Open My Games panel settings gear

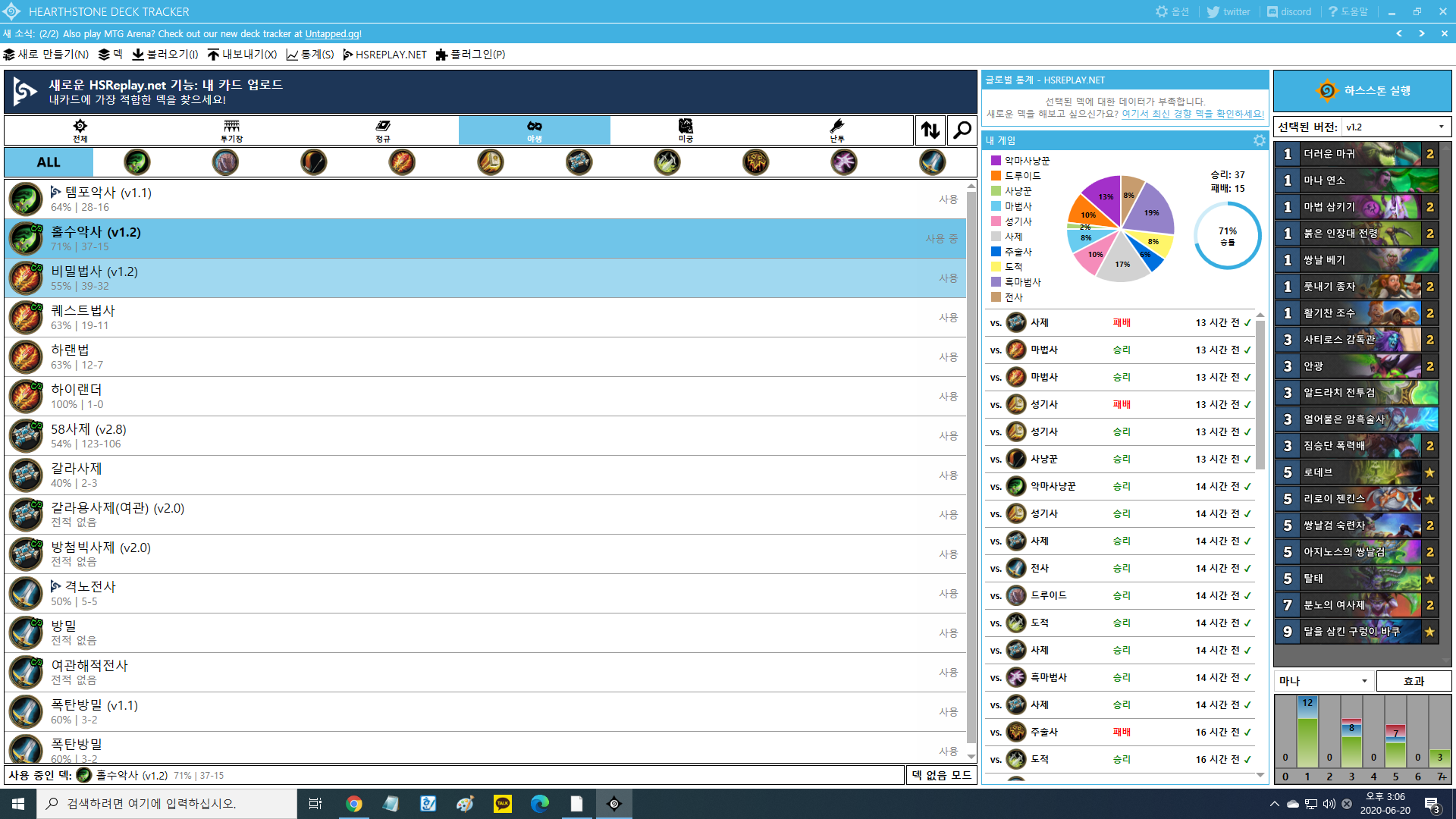coord(1259,140)
